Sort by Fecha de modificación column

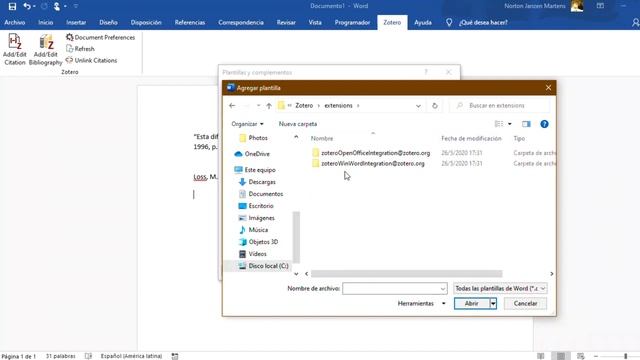471,138
